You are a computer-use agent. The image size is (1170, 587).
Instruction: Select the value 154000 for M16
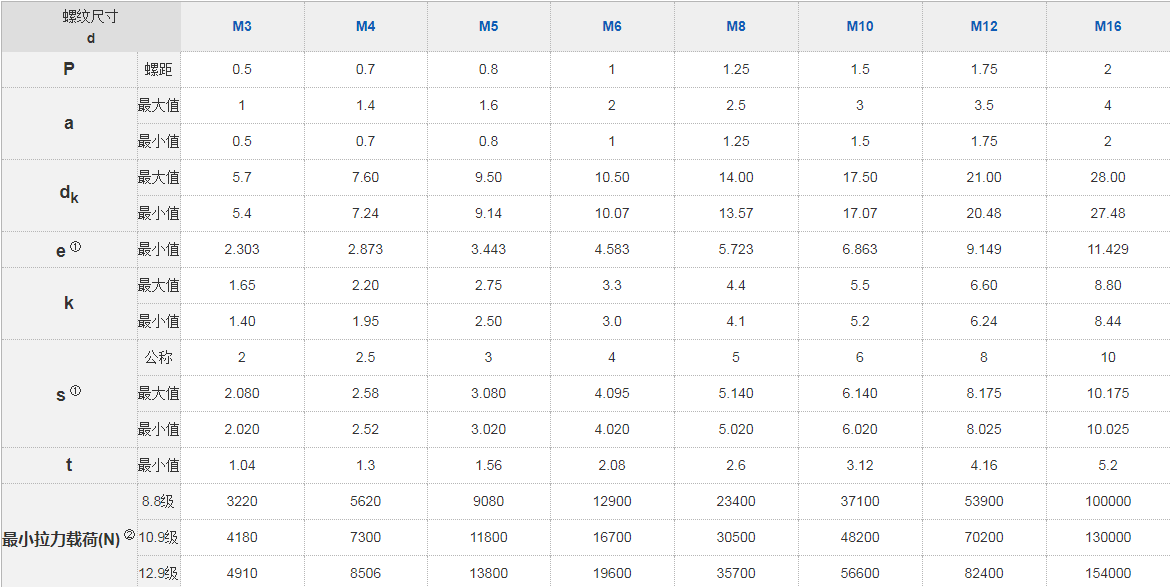tap(1108, 574)
